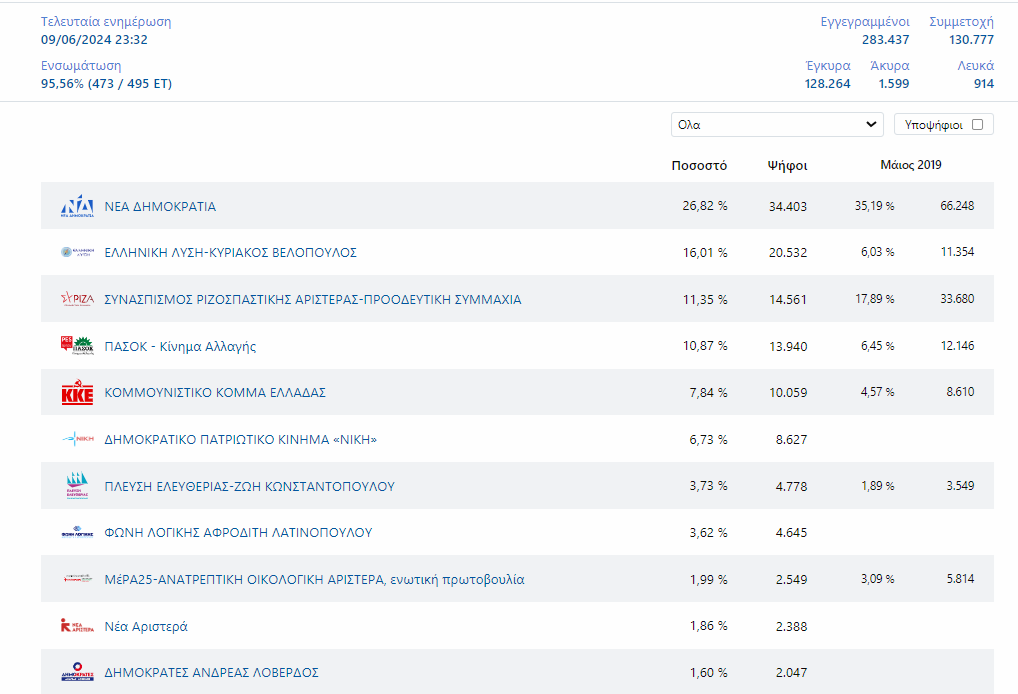
Task: Click Foni Logikis percentage 3,62 %
Action: tap(708, 533)
